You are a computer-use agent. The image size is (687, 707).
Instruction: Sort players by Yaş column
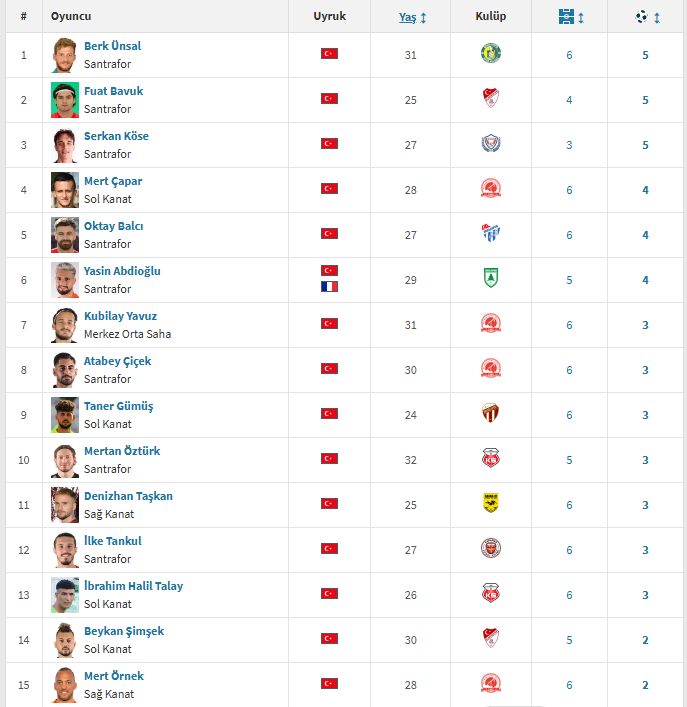[x=408, y=17]
